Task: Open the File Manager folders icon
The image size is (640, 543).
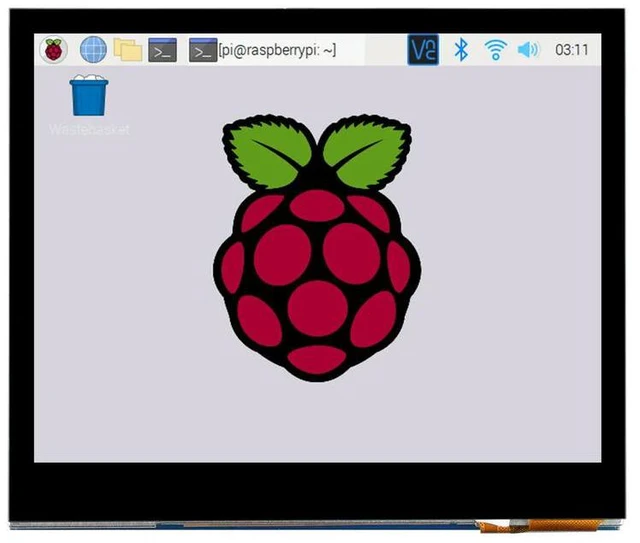Action: (x=128, y=49)
